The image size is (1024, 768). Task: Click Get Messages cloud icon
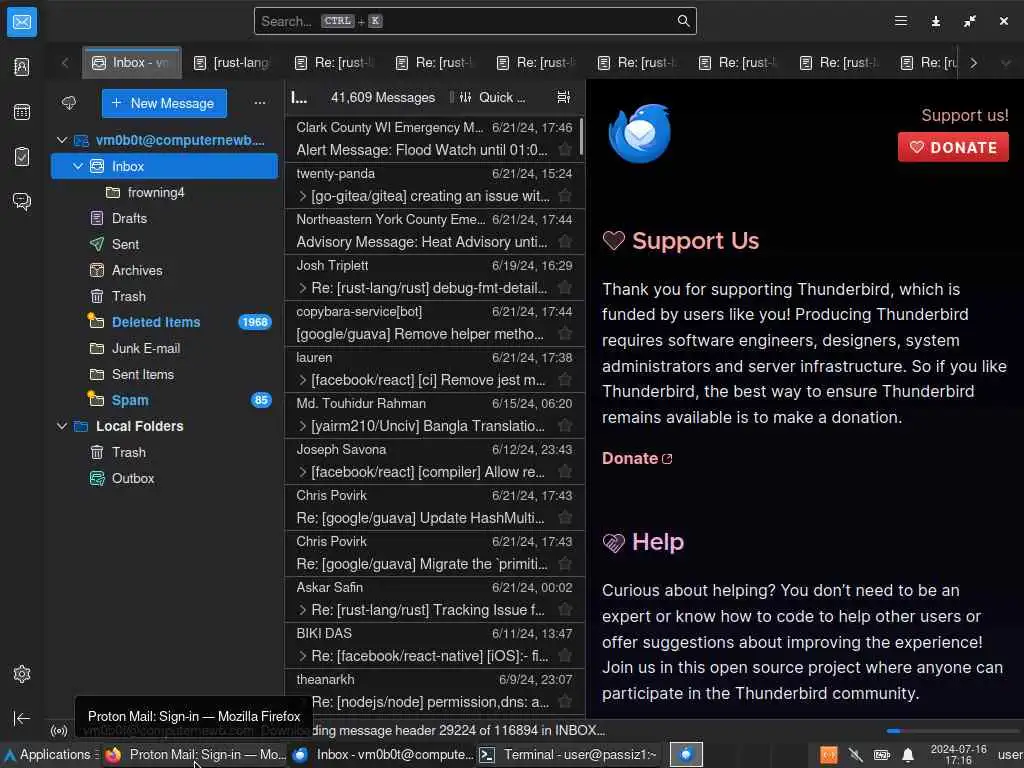click(69, 103)
